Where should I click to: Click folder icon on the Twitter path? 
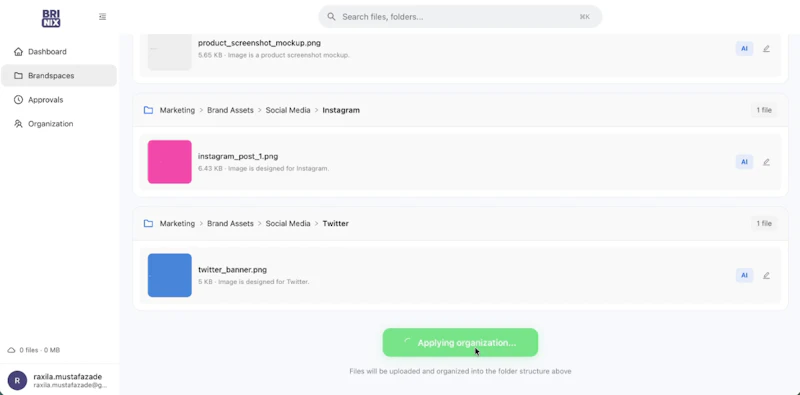(x=148, y=224)
